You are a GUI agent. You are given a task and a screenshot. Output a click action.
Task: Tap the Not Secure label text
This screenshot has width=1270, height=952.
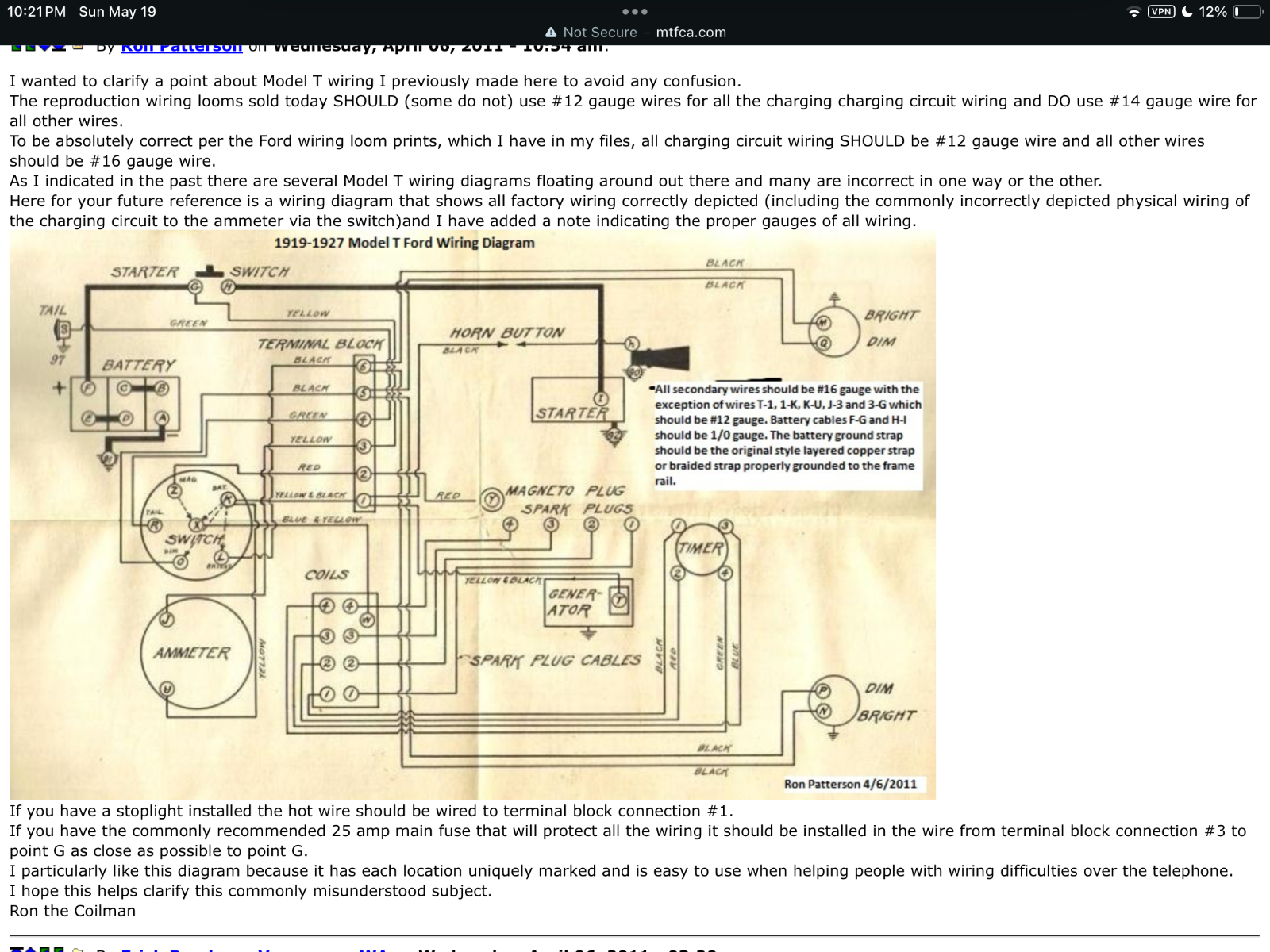[x=599, y=33]
